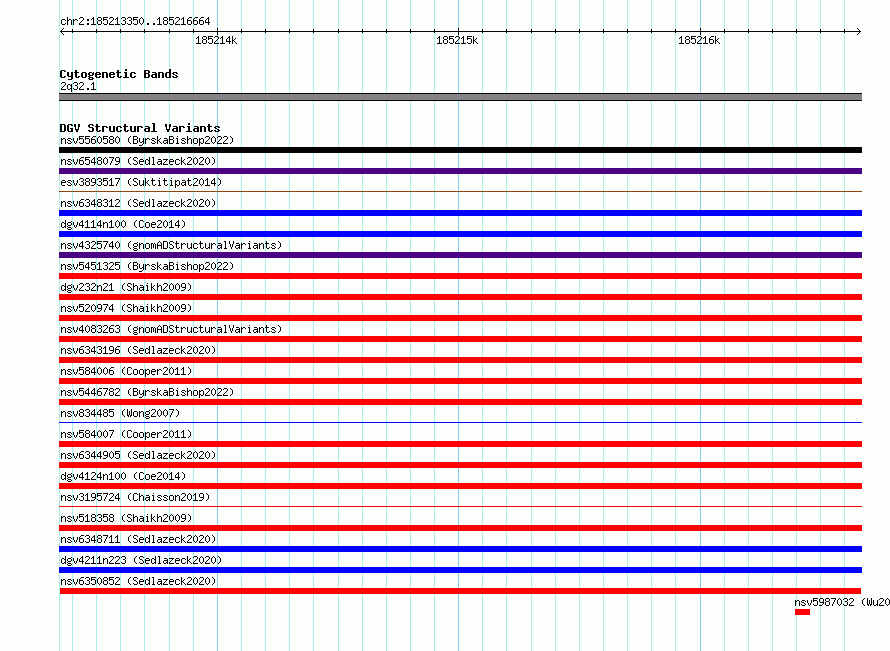Open nsv3195724 (Chaisson2019) label

(x=135, y=497)
